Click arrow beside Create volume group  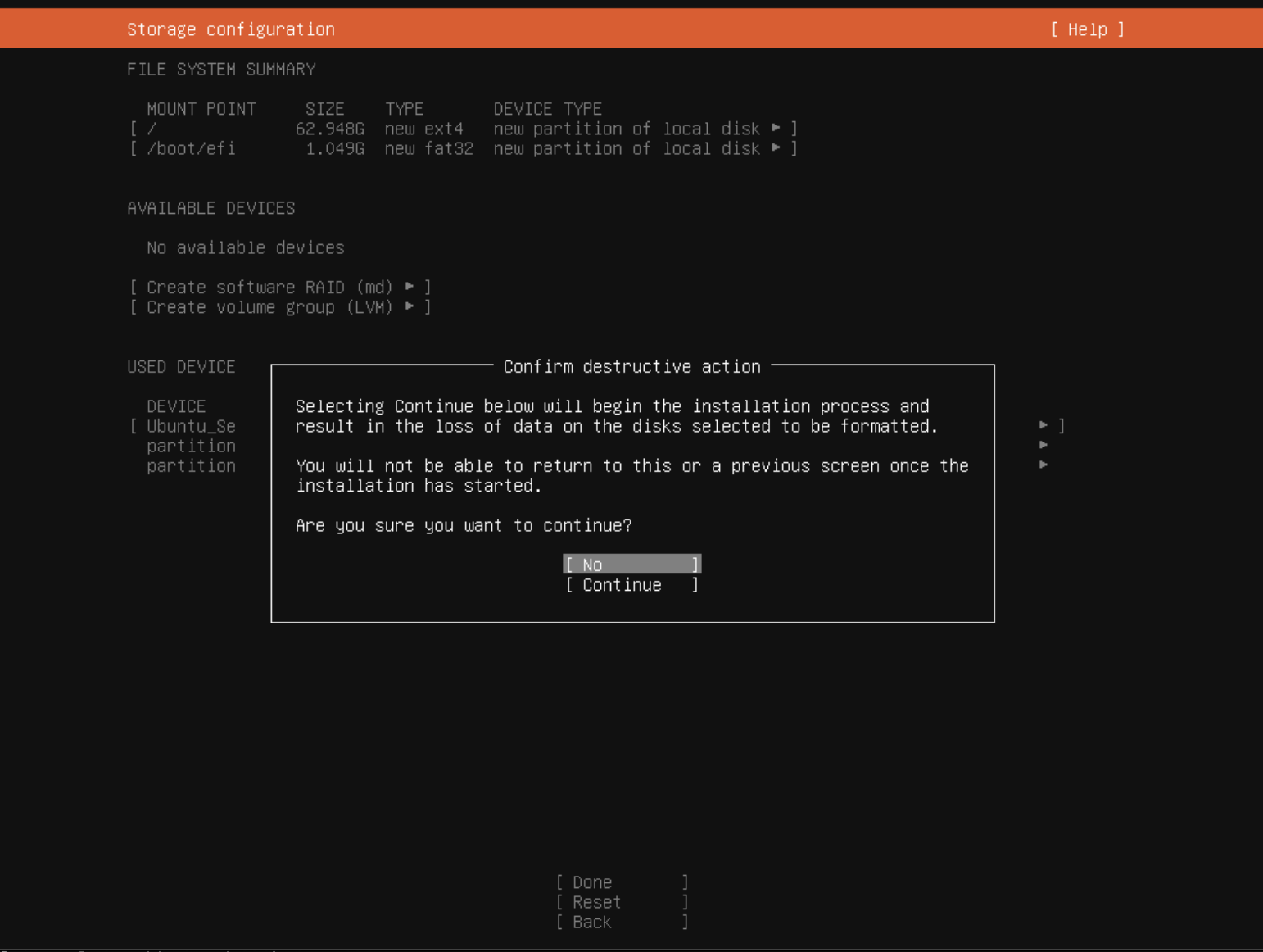(x=410, y=307)
